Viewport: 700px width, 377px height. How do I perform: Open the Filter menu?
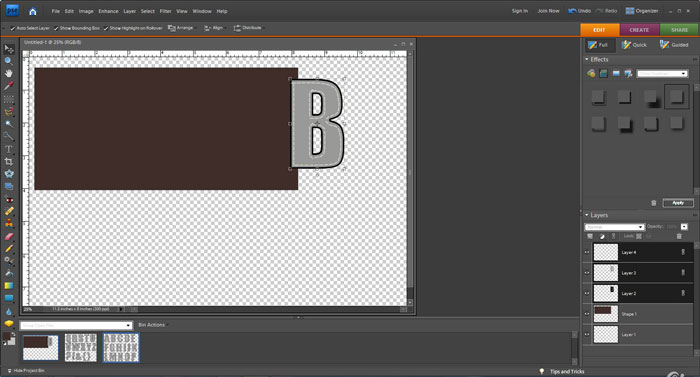[166, 11]
